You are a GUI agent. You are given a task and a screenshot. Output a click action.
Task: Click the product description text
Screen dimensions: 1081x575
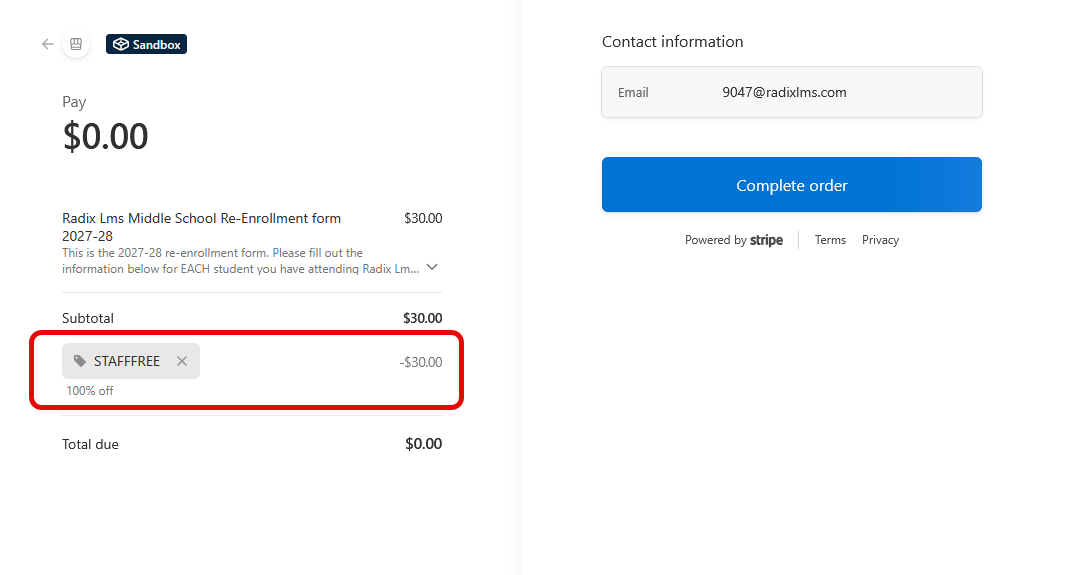tap(241, 261)
